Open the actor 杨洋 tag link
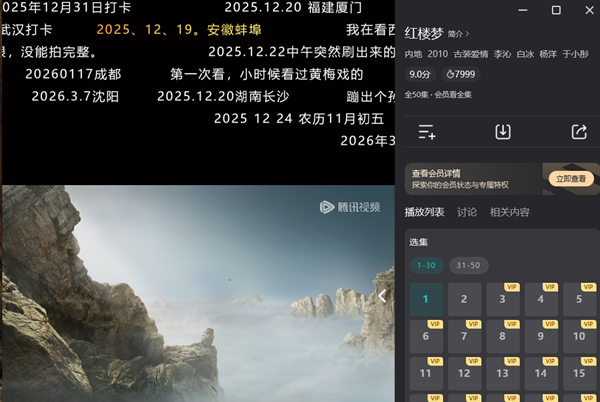 (x=548, y=54)
